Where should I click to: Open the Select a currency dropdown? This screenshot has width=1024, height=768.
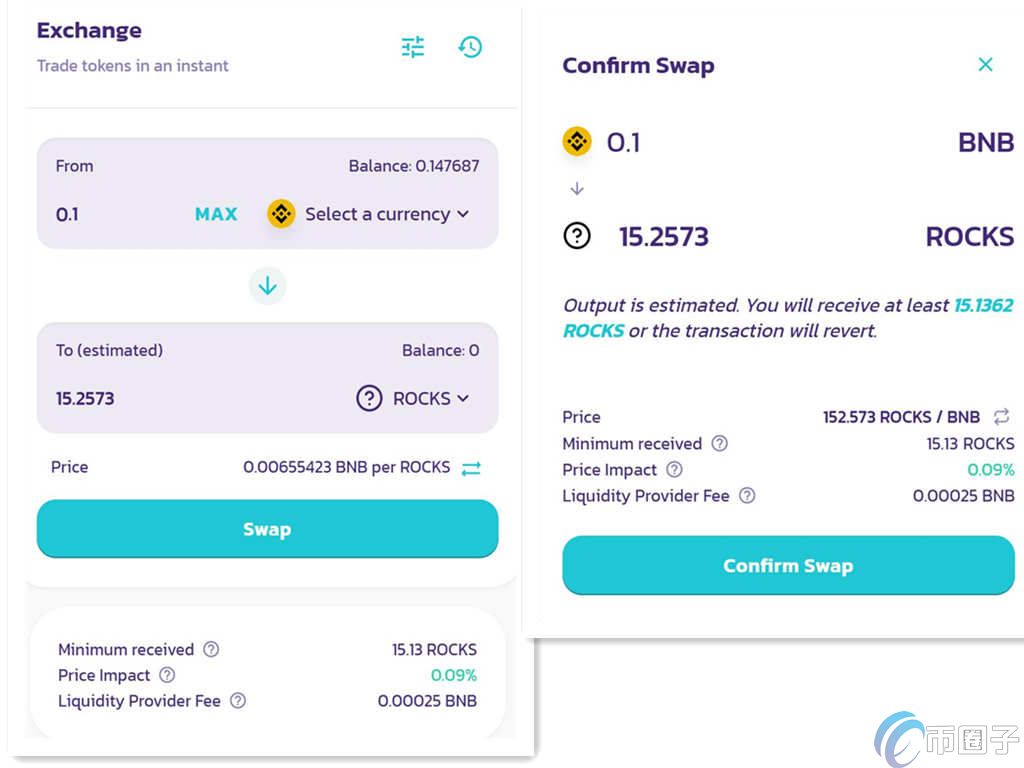point(386,214)
